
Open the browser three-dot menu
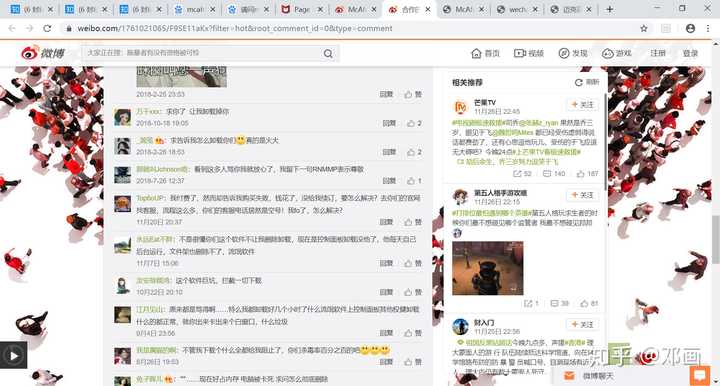708,28
